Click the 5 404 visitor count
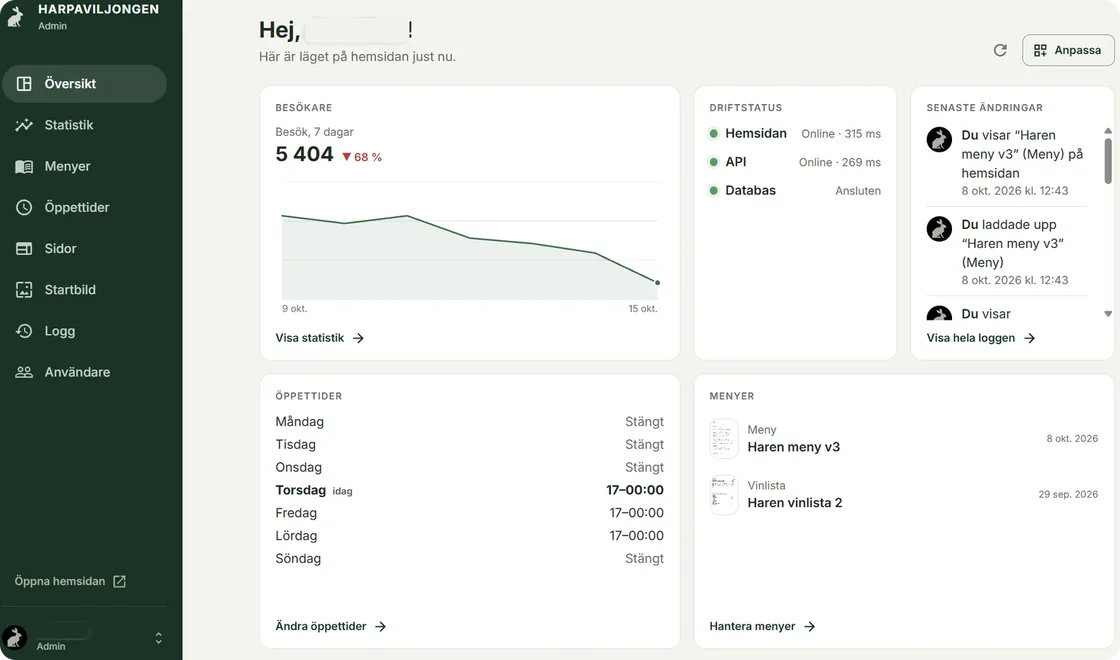 click(x=304, y=154)
